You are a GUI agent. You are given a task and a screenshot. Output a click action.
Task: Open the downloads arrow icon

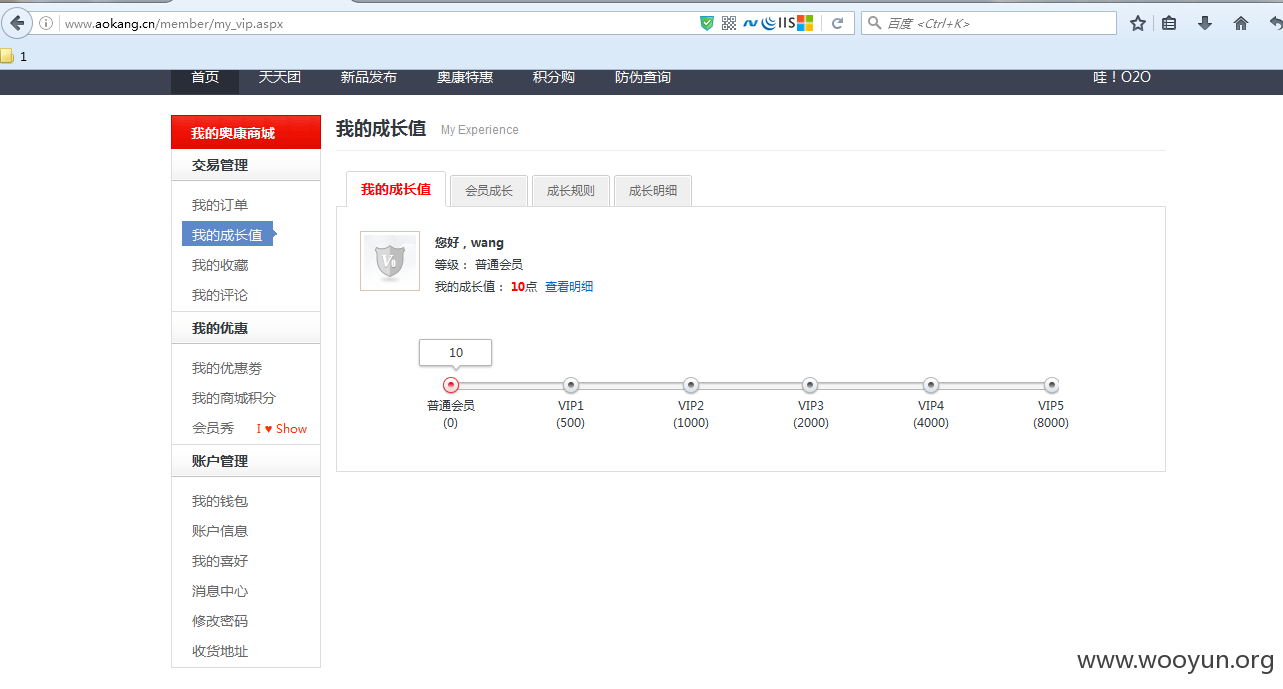pos(1205,23)
